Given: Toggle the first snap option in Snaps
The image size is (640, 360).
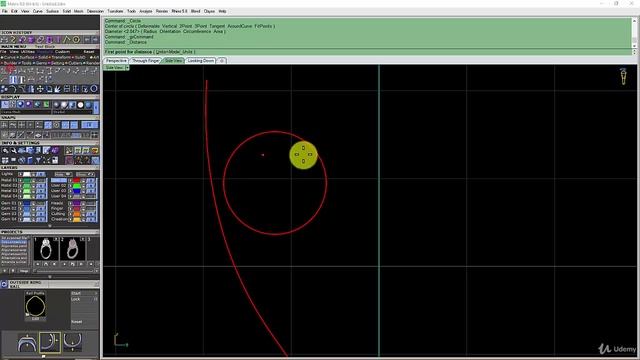Looking at the screenshot, I should [x=4, y=124].
